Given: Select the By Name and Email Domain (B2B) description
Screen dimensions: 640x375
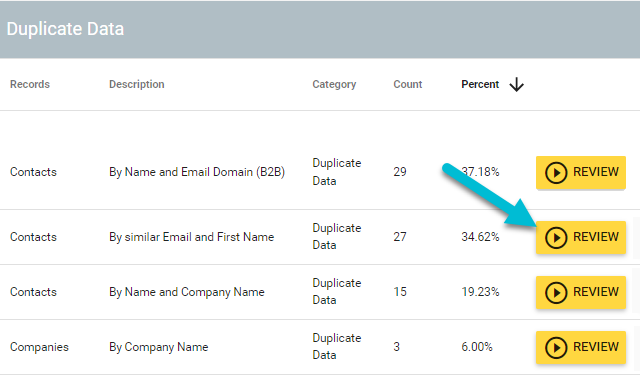Looking at the screenshot, I should pyautogui.click(x=197, y=172).
